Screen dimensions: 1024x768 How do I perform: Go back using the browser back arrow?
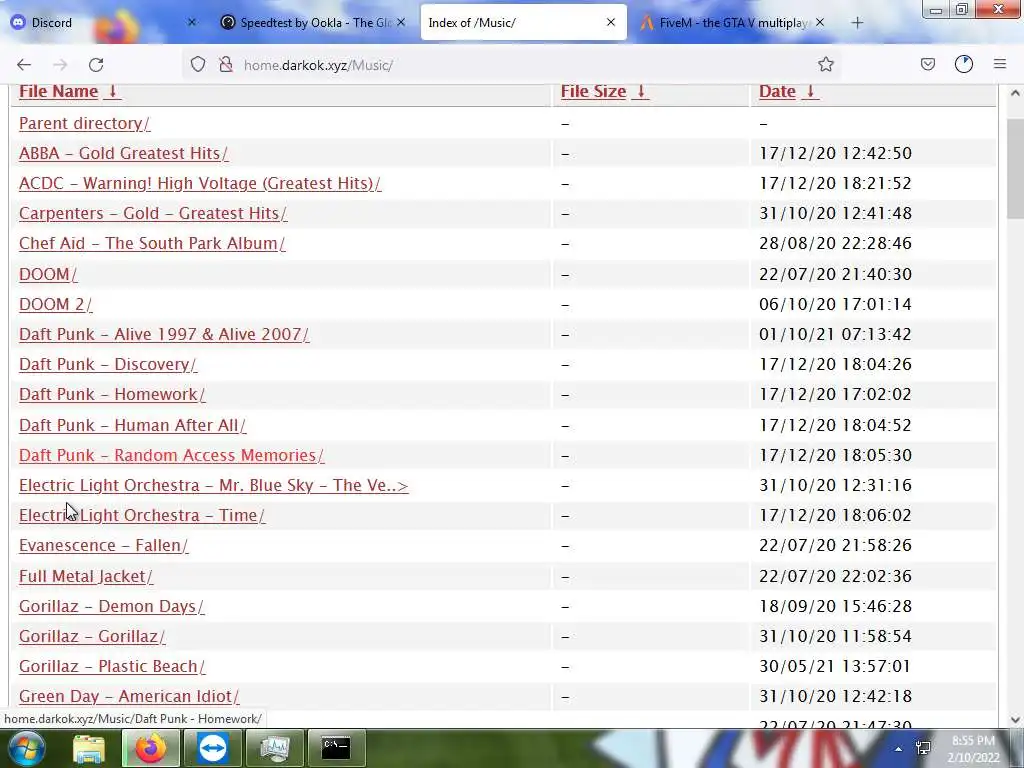pyautogui.click(x=24, y=65)
